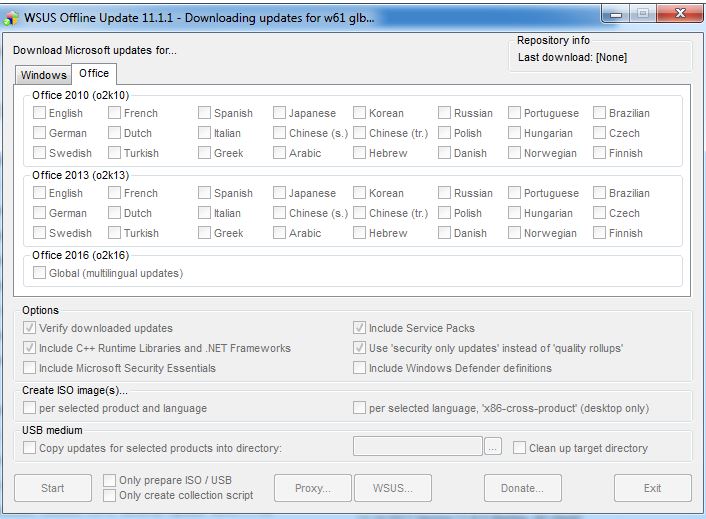Check Finnish under Office 2010
Image resolution: width=706 pixels, height=519 pixels.
(x=599, y=153)
